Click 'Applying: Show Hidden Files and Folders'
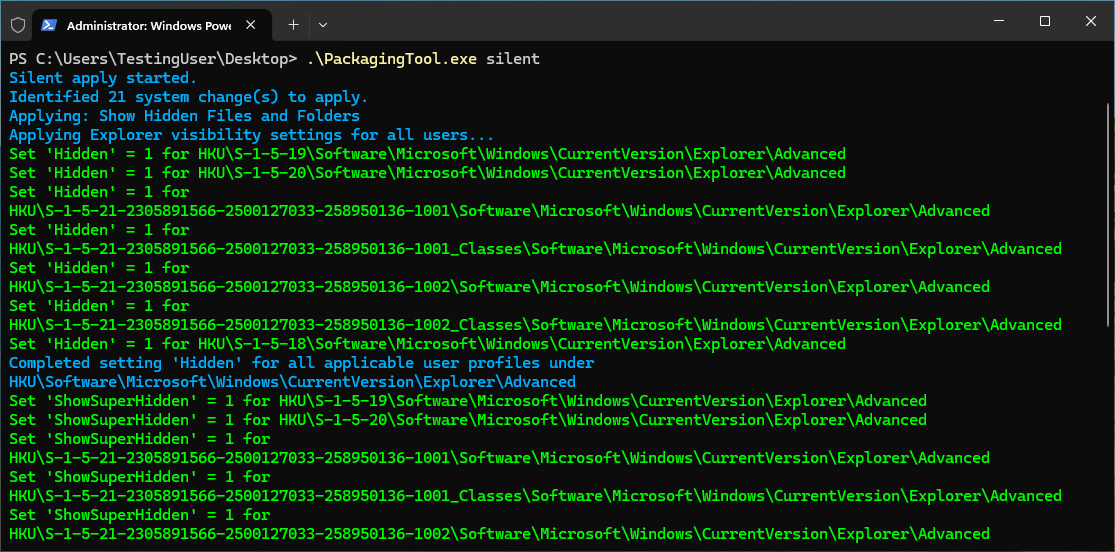Image resolution: width=1115 pixels, height=552 pixels. point(184,116)
